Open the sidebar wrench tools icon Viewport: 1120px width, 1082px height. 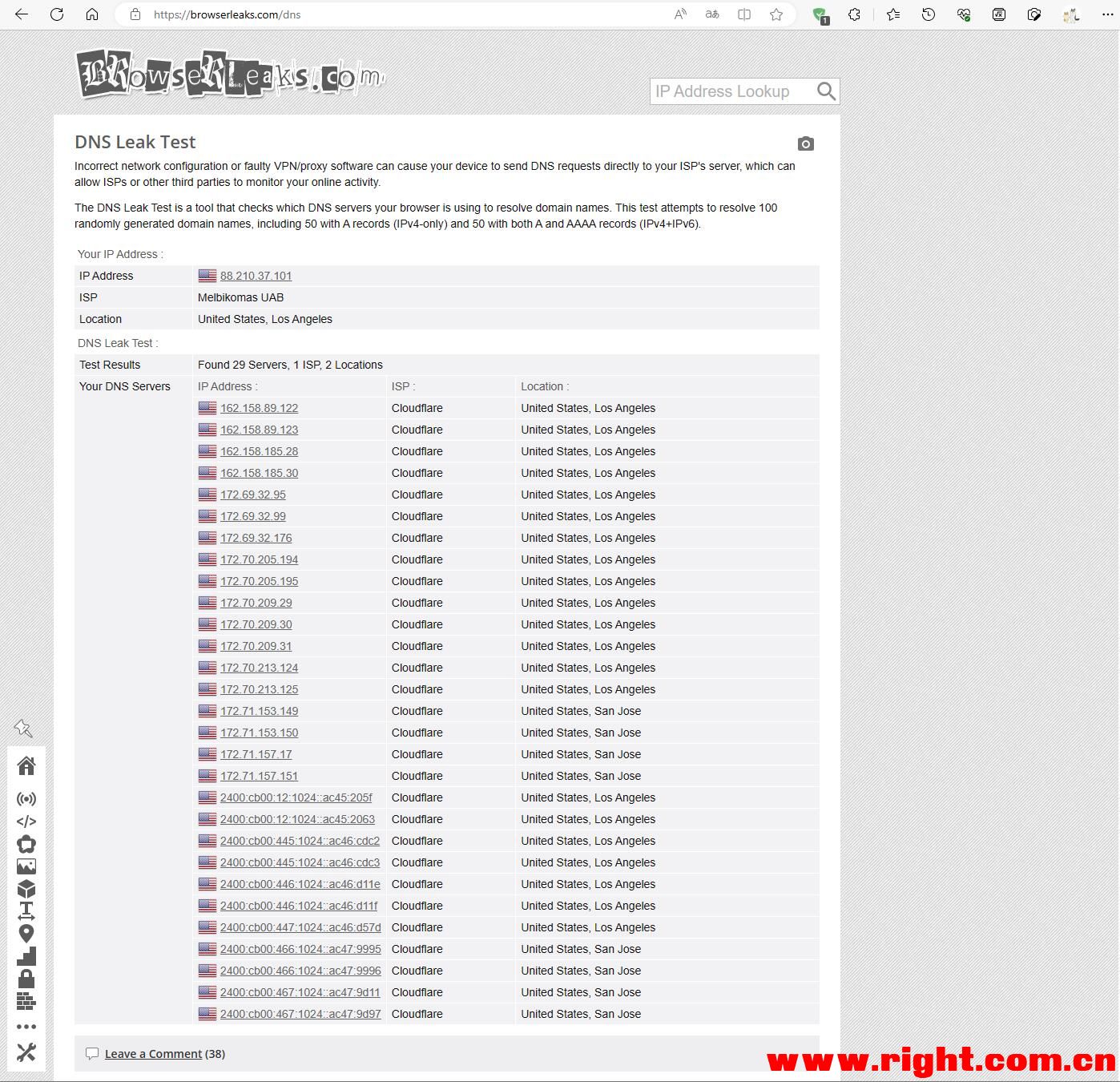(x=26, y=1052)
